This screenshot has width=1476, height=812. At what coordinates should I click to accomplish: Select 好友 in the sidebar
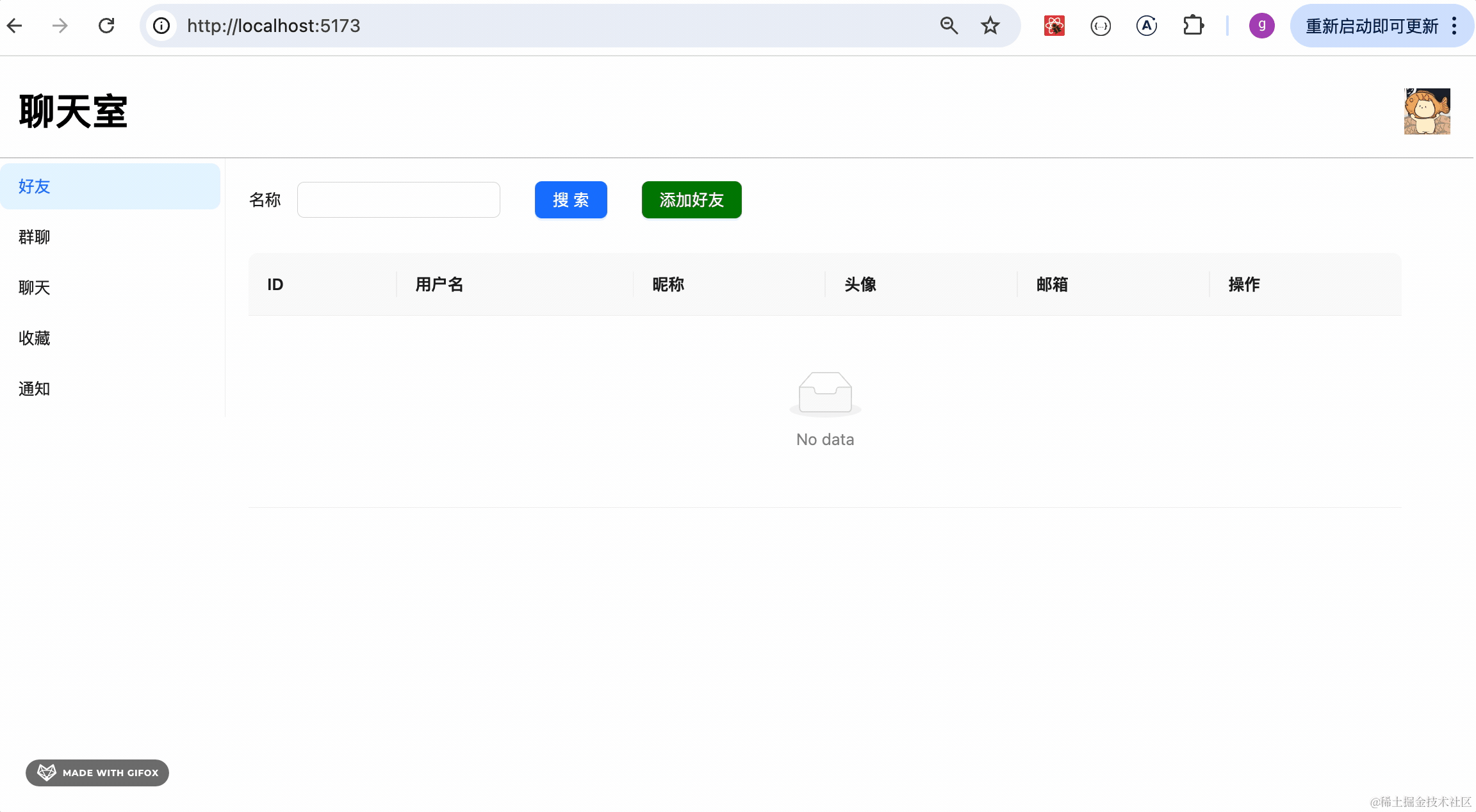click(x=35, y=186)
